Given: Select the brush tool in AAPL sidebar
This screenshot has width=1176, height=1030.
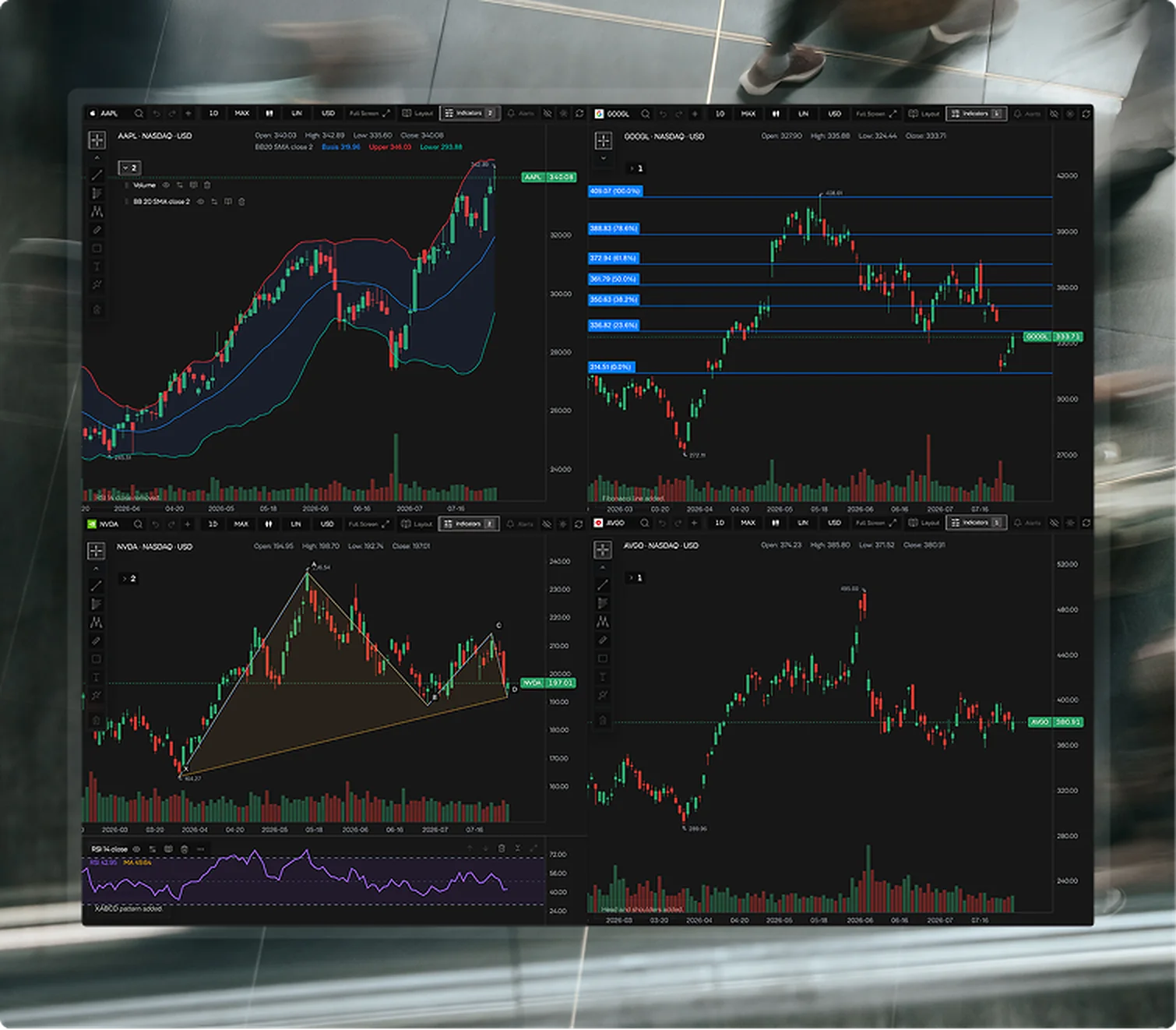Looking at the screenshot, I should tap(97, 230).
